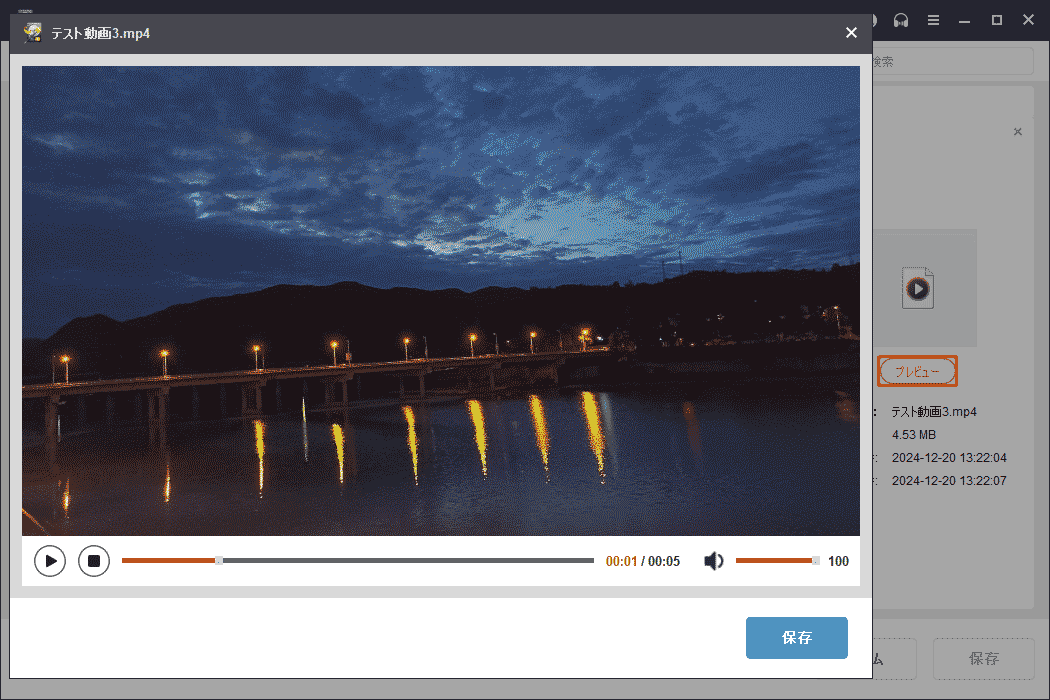Maximize the main application window
The width and height of the screenshot is (1050, 700).
[997, 20]
